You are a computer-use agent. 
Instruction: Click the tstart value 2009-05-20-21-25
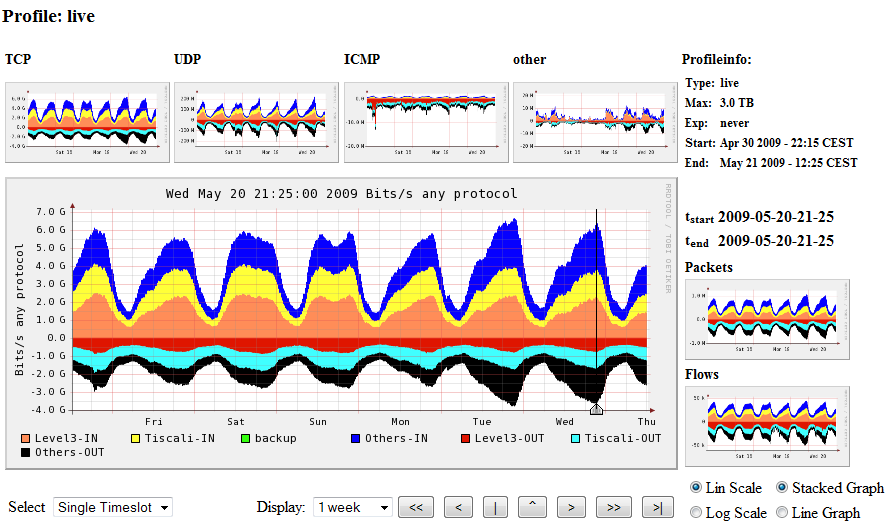[x=776, y=217]
